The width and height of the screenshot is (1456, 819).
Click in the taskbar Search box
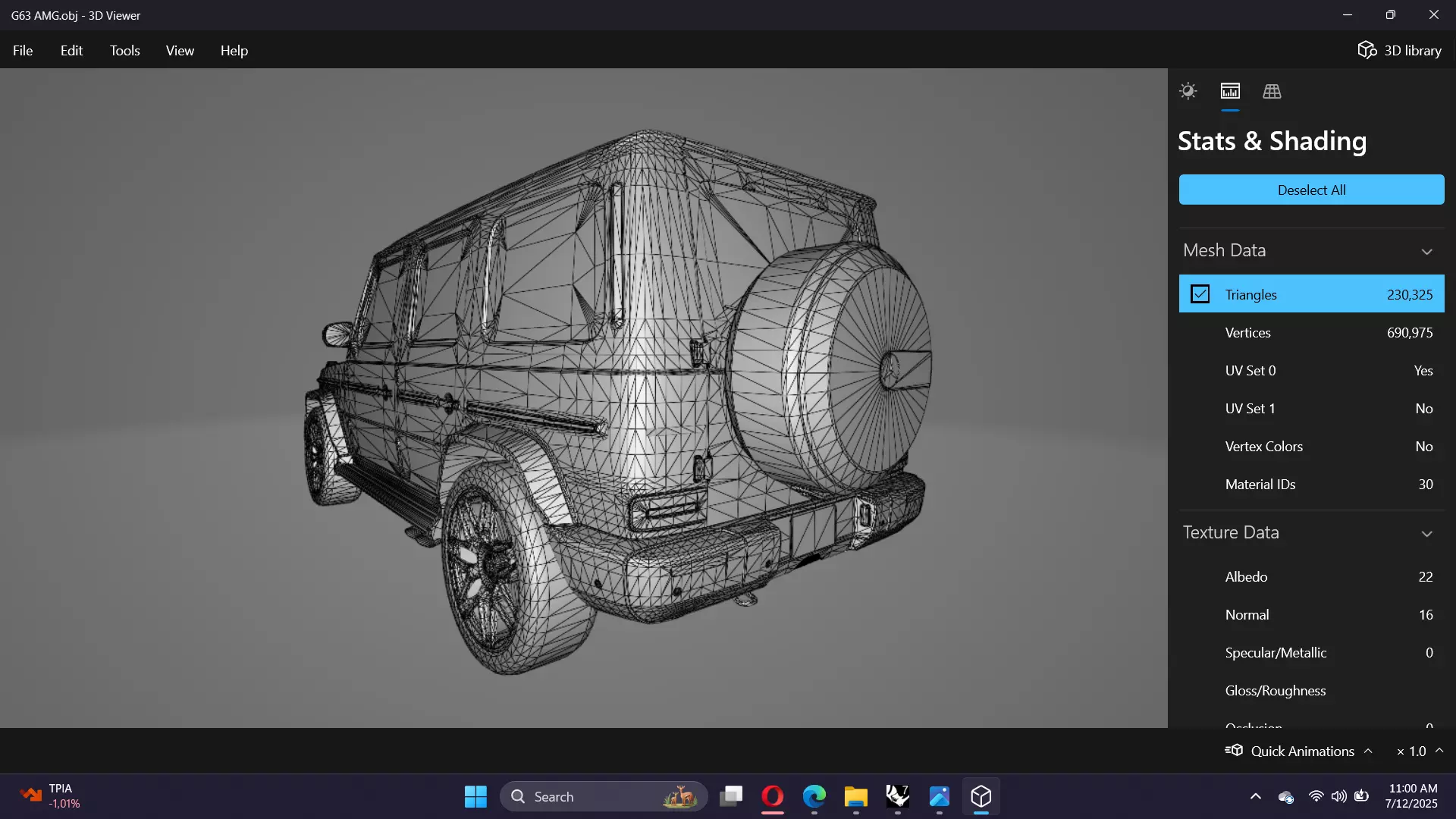pos(604,796)
